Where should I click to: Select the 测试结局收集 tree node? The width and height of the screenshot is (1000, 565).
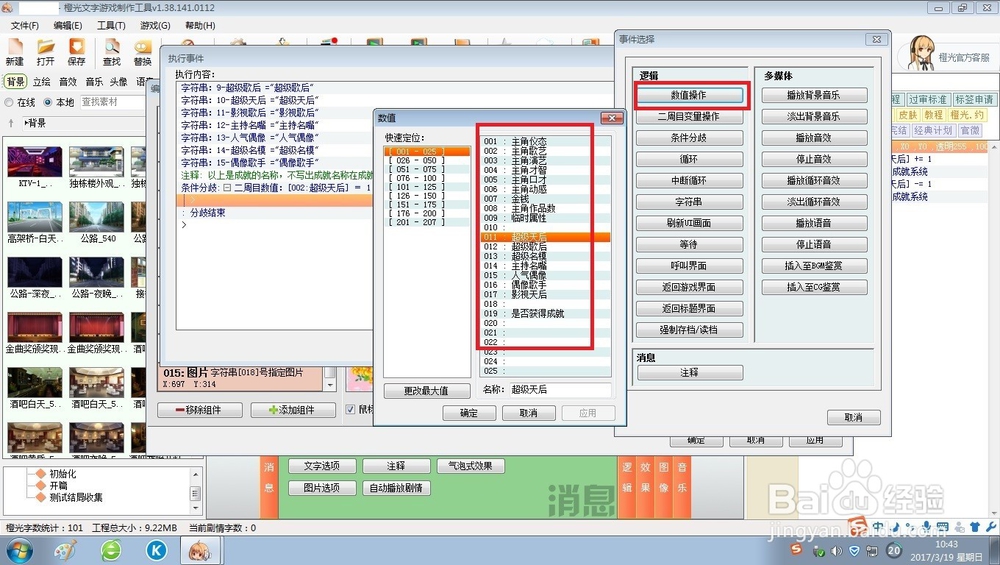coord(76,497)
